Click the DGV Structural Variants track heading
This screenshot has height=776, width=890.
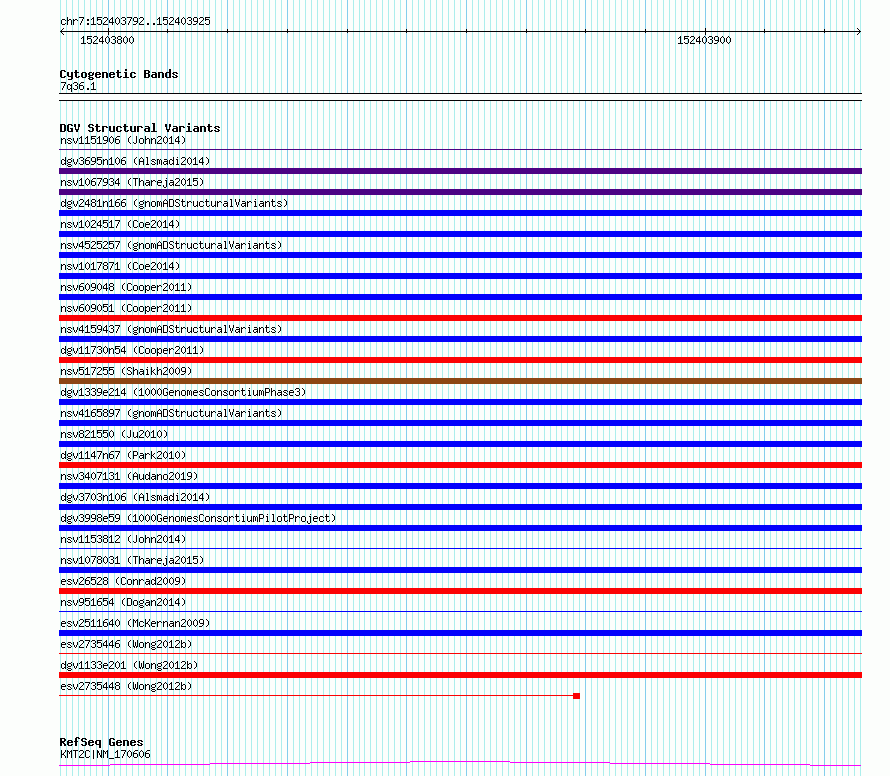point(140,128)
